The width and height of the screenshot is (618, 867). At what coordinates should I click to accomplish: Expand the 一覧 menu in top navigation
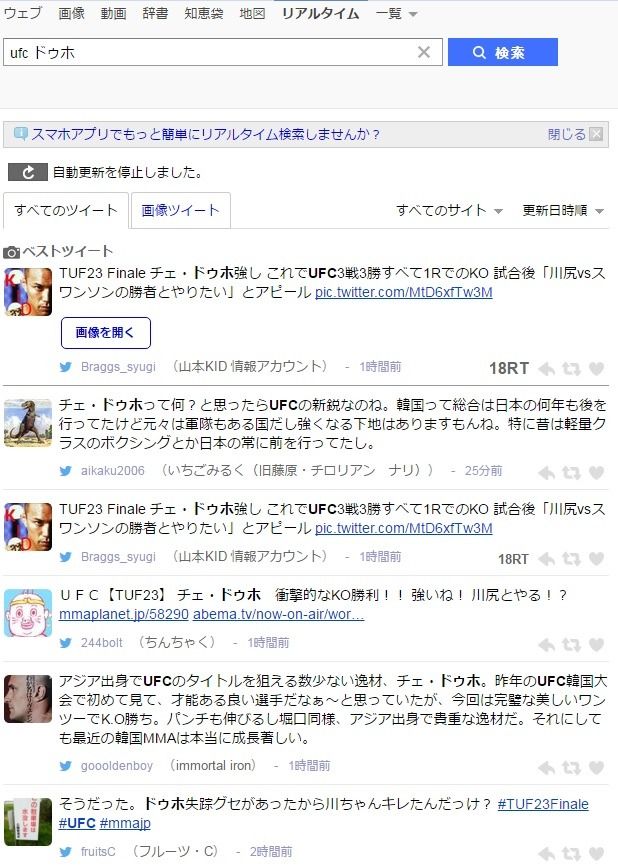396,14
